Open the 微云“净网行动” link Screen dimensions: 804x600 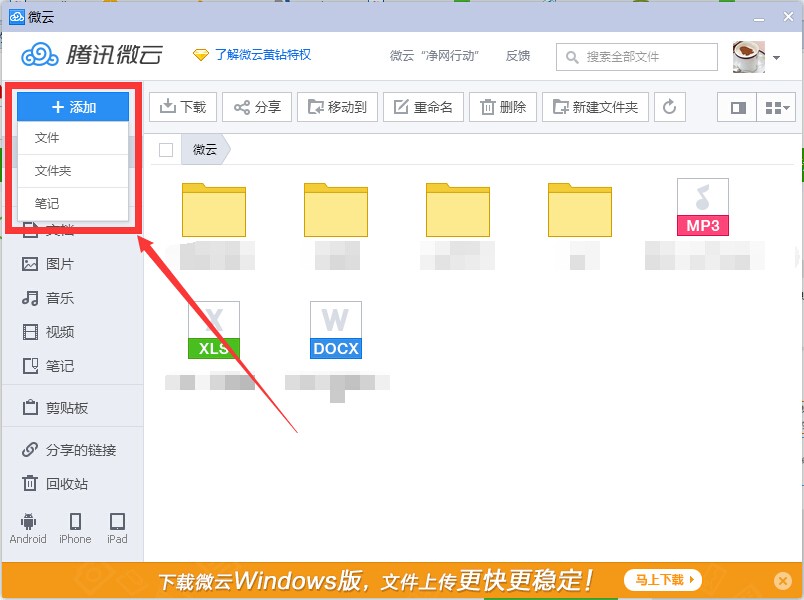pos(434,55)
